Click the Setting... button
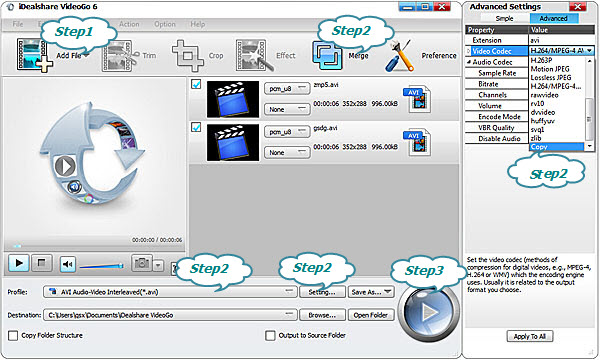This screenshot has width=600, height=360. [x=322, y=292]
